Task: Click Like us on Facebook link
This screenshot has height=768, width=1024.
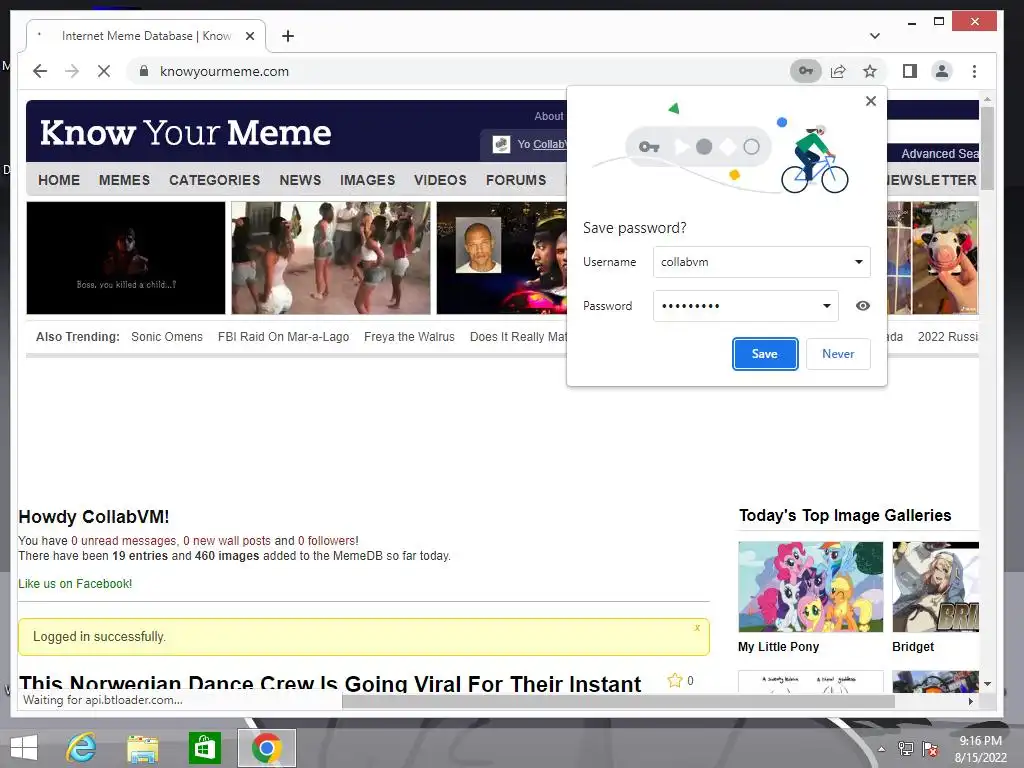Action: 75,584
